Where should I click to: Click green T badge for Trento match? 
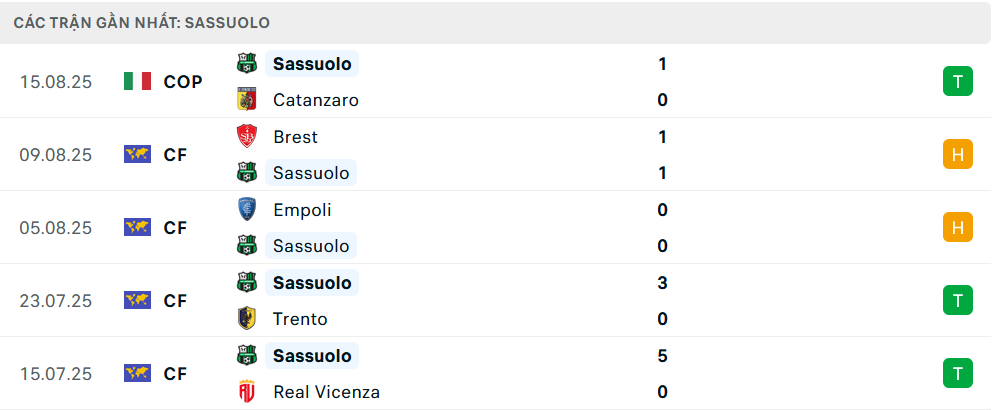pyautogui.click(x=957, y=300)
